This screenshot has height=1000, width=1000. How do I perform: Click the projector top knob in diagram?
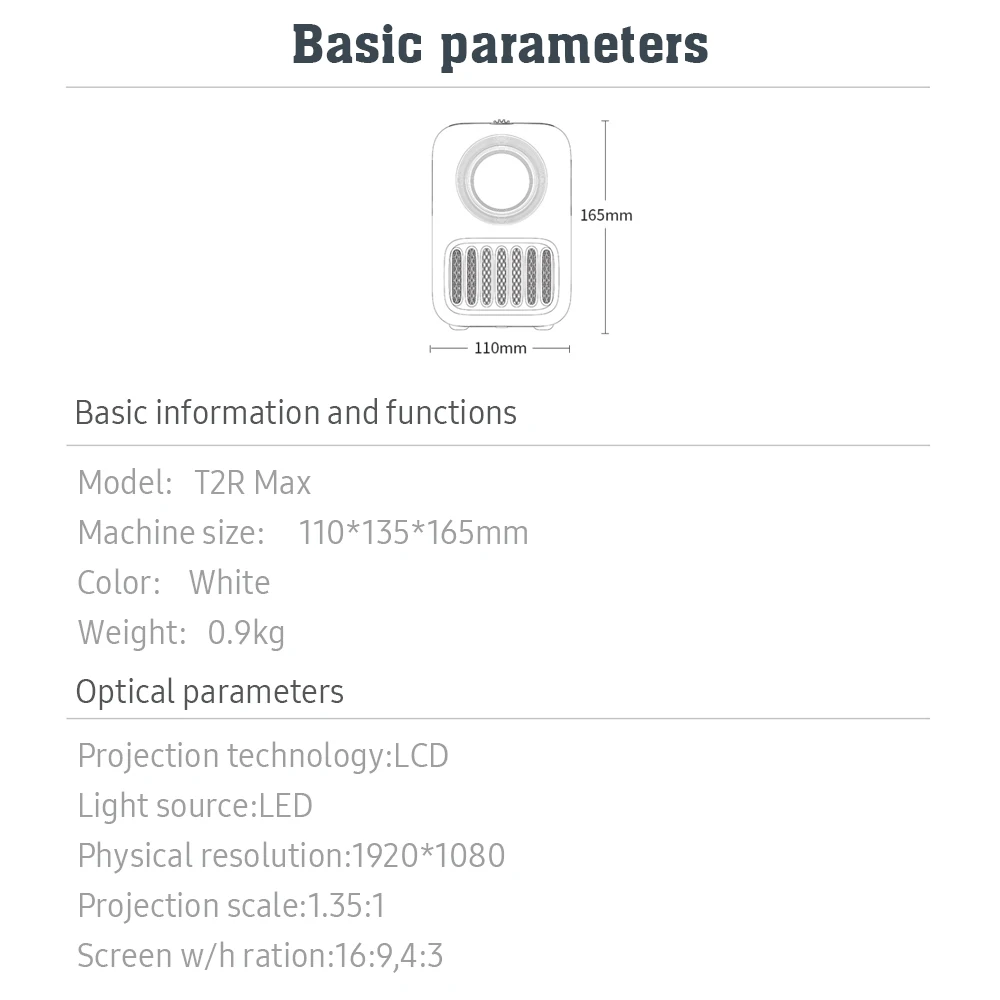pos(501,121)
